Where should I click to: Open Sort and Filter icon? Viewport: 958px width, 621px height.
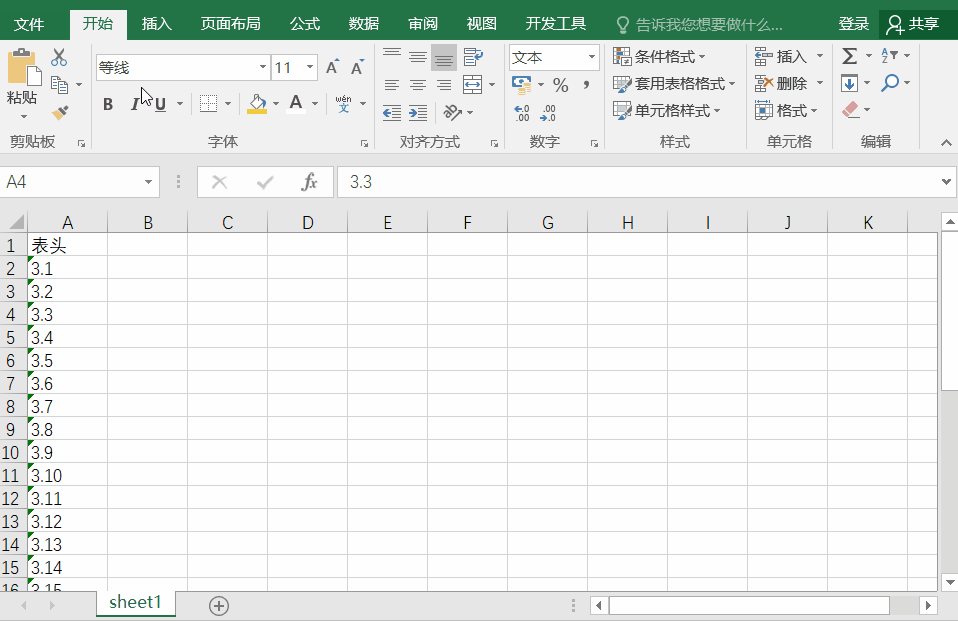[890, 56]
